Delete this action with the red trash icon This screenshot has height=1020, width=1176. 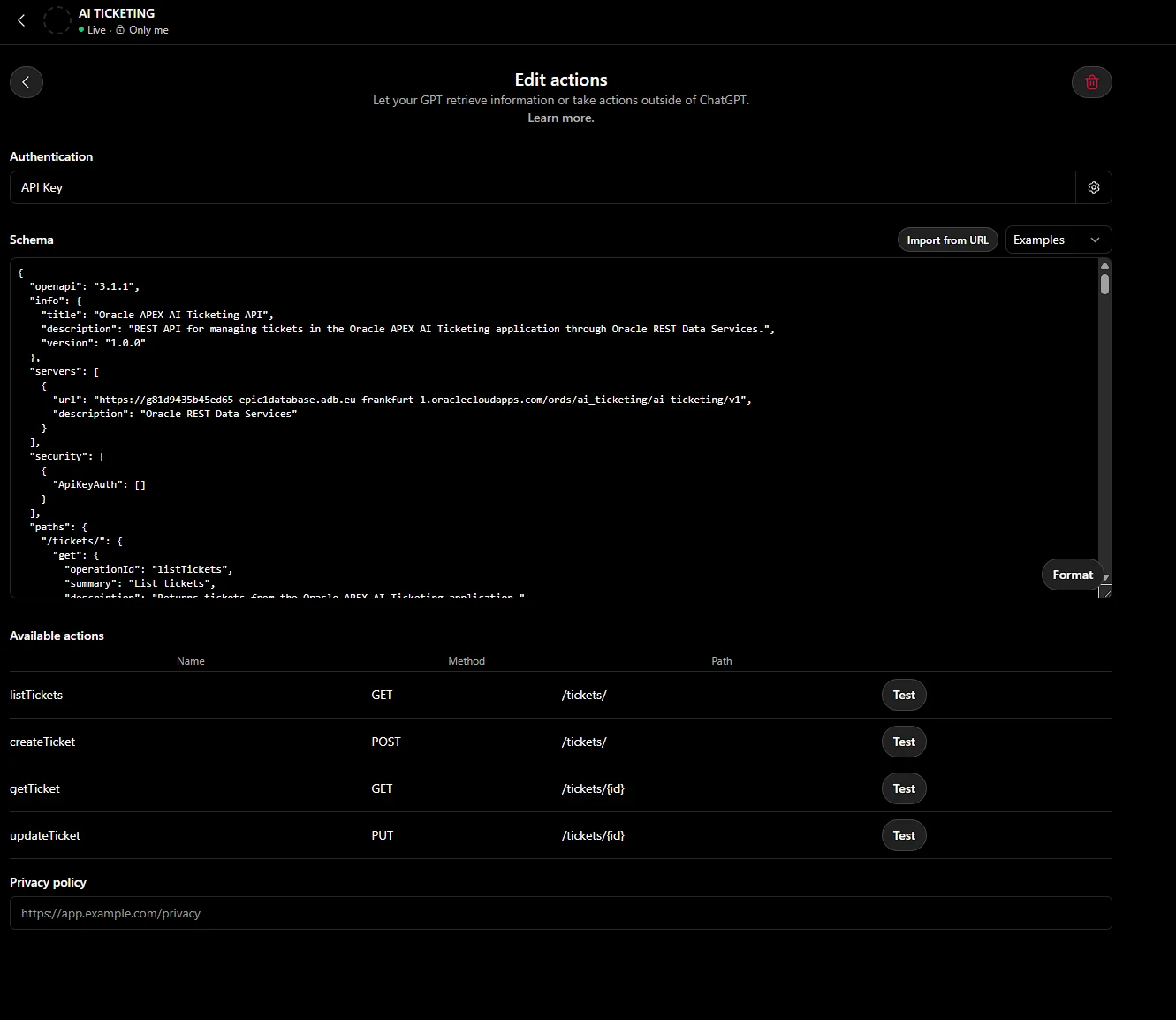coord(1092,82)
